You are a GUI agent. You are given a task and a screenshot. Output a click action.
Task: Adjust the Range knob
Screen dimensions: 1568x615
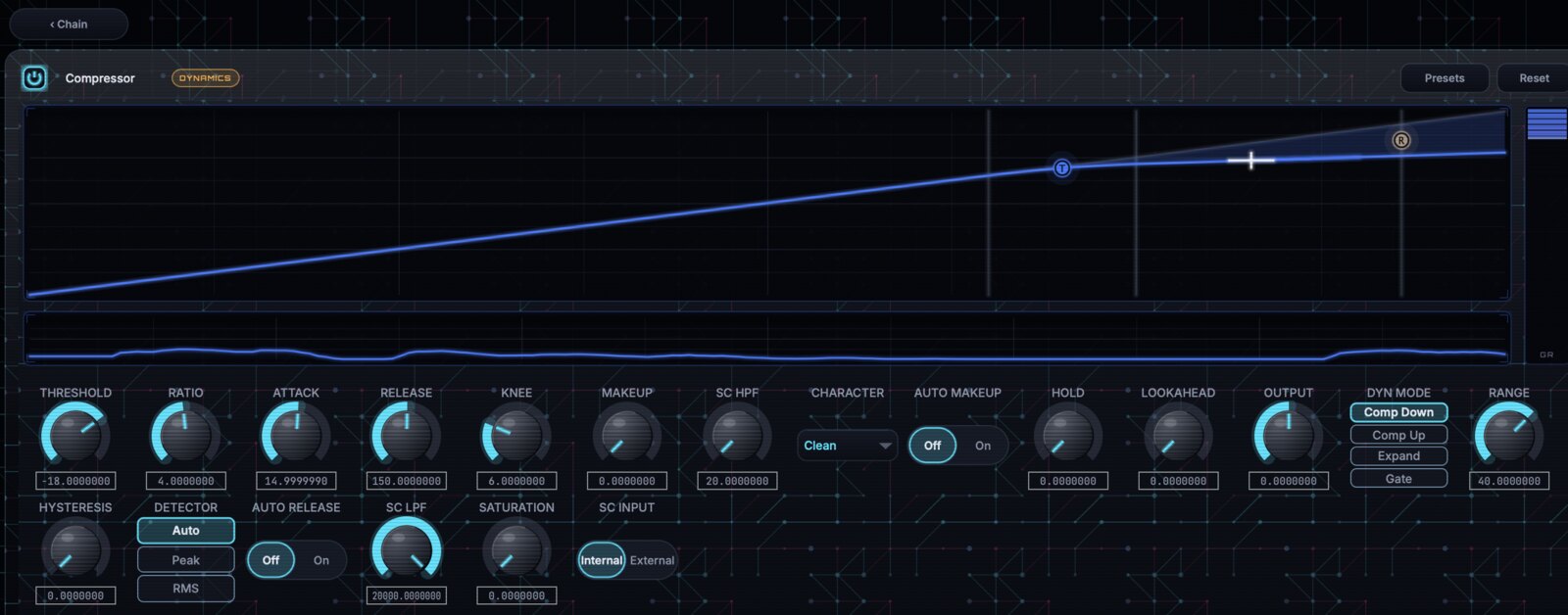tap(1508, 435)
